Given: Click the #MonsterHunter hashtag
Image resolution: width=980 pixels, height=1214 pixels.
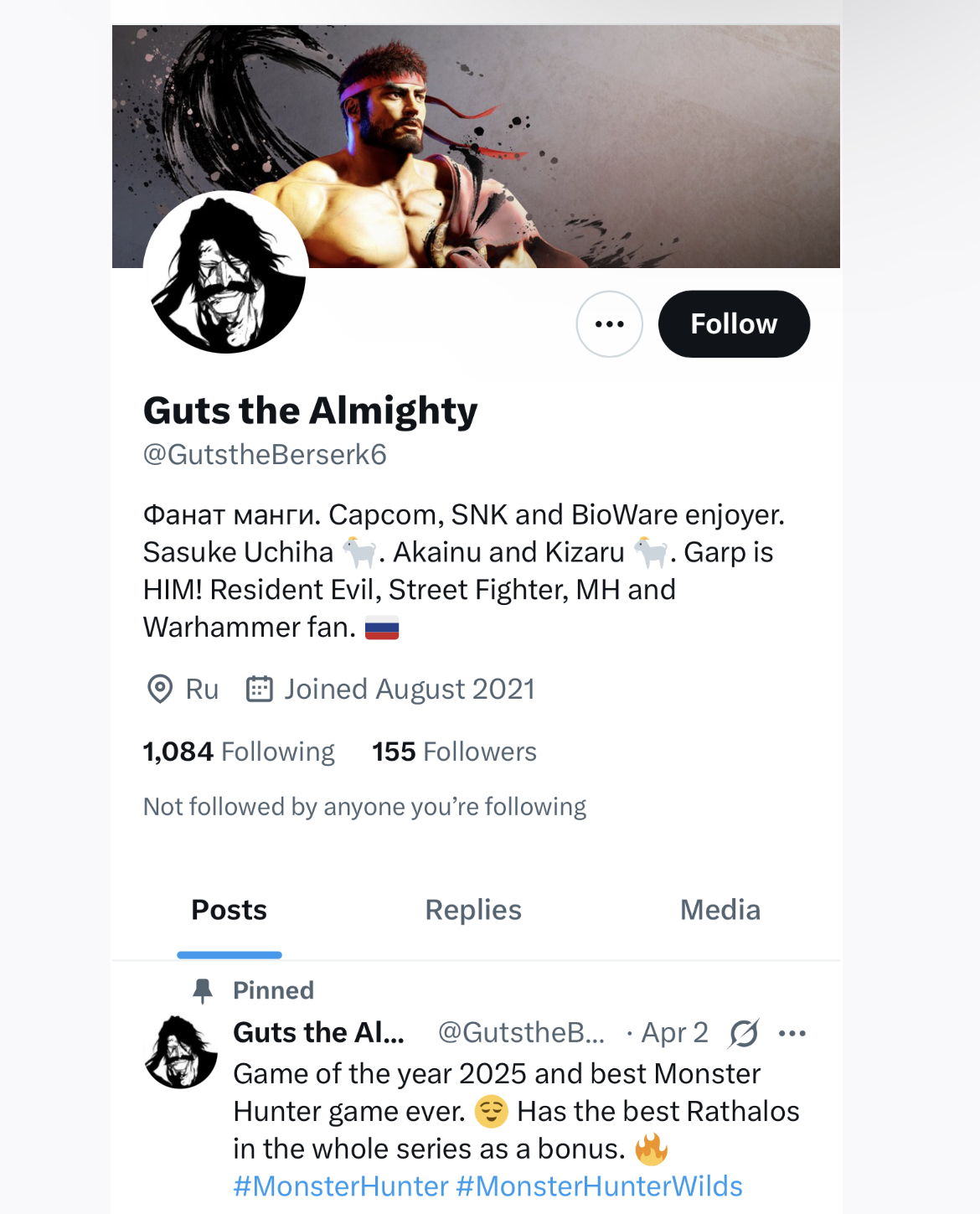Looking at the screenshot, I should click(x=341, y=1186).
